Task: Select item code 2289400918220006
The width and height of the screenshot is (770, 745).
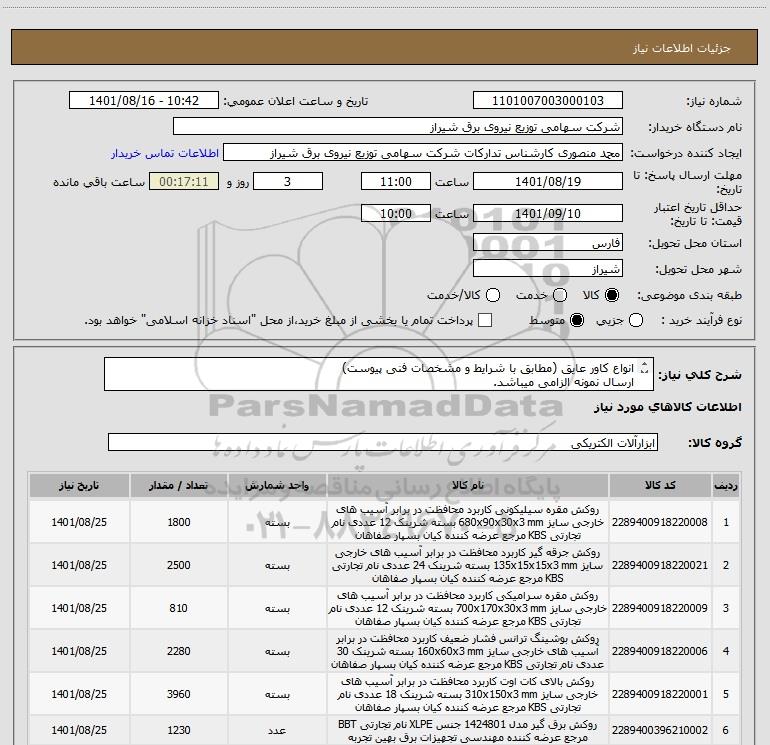Action: (660, 651)
